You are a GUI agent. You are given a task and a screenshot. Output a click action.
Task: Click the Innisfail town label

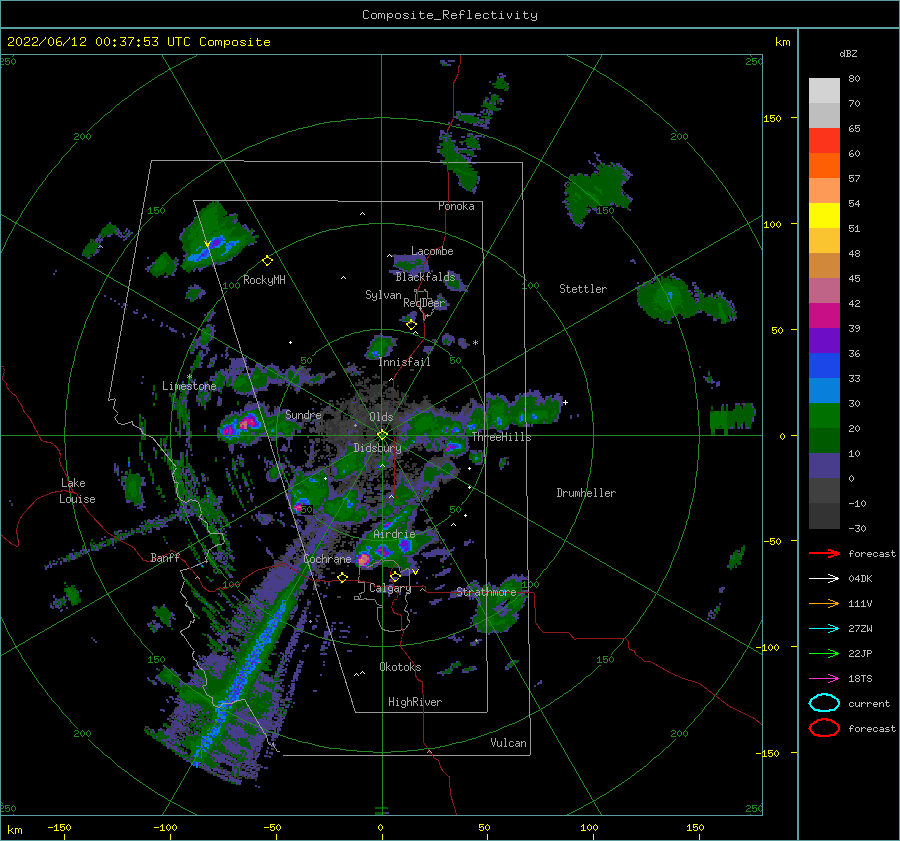coord(404,362)
